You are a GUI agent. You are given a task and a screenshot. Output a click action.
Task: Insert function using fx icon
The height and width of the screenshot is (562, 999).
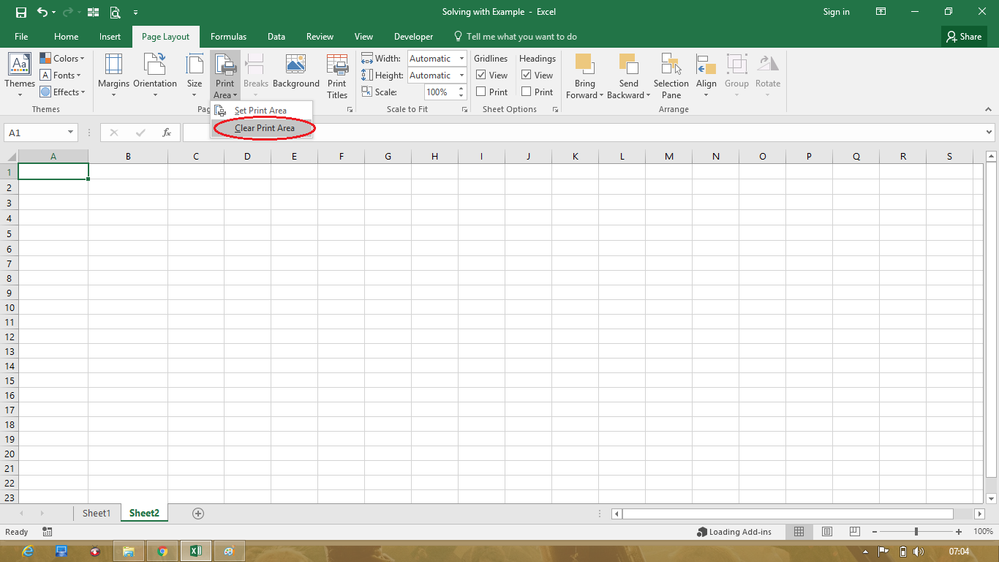[166, 133]
